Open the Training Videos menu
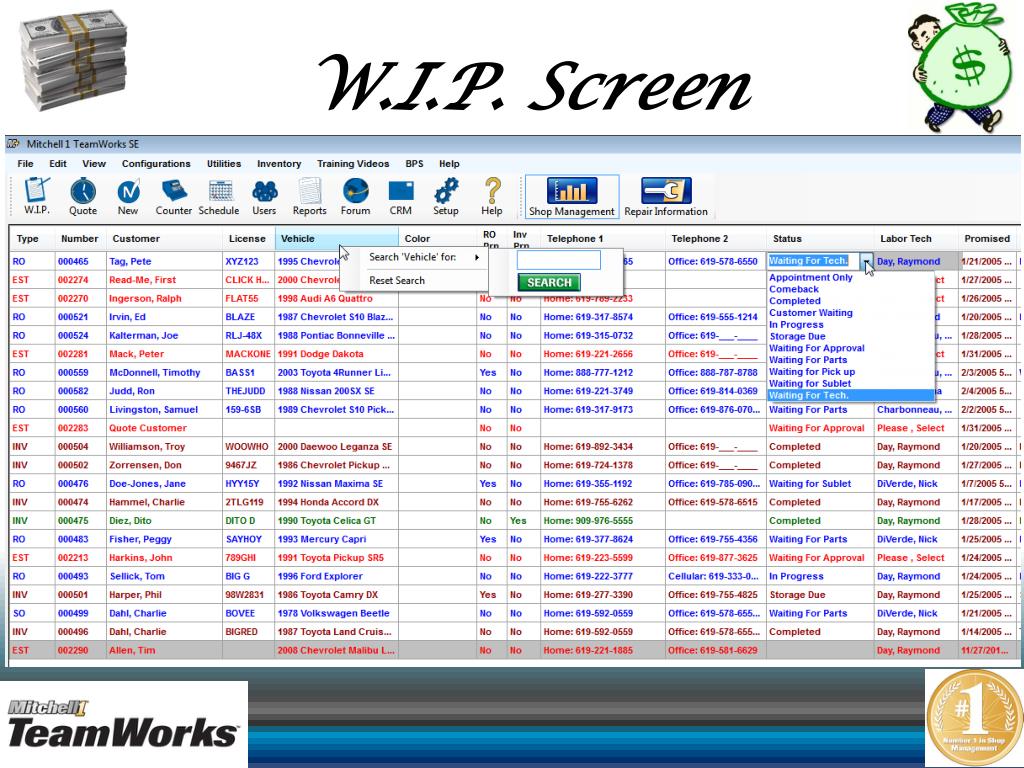The image size is (1024, 768). tap(353, 163)
